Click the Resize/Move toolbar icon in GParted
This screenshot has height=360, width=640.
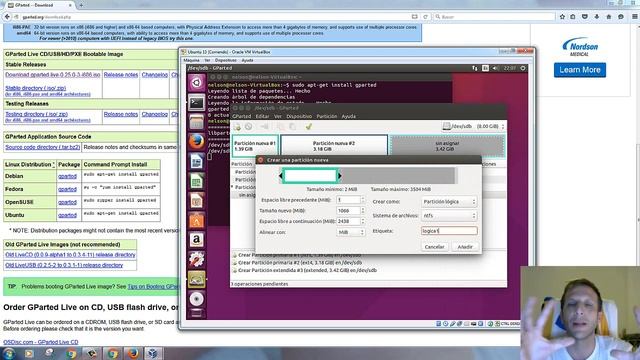[264, 127]
